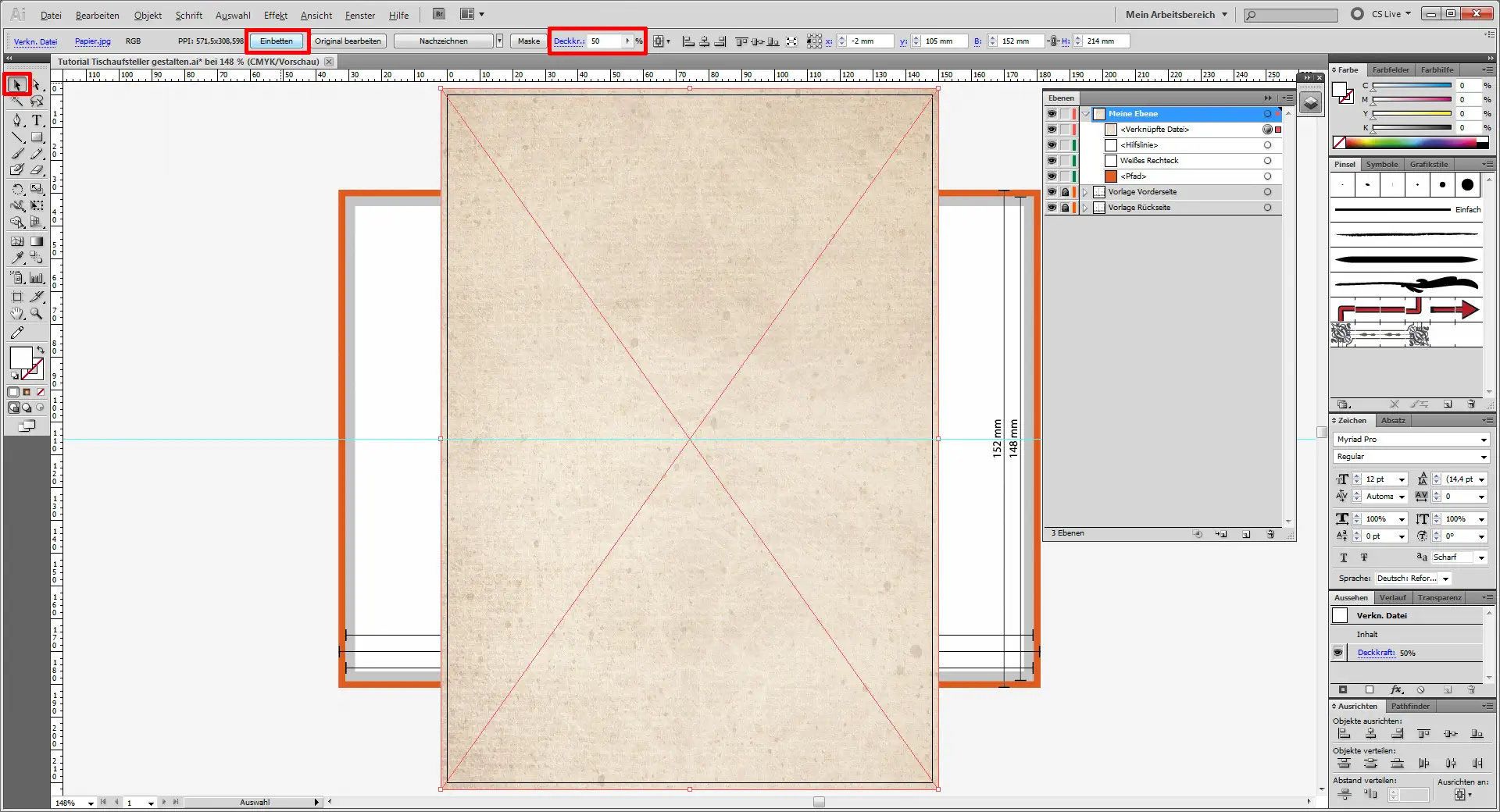This screenshot has height=812, width=1500.
Task: Click the Layers panel dock icon
Action: (x=1311, y=102)
